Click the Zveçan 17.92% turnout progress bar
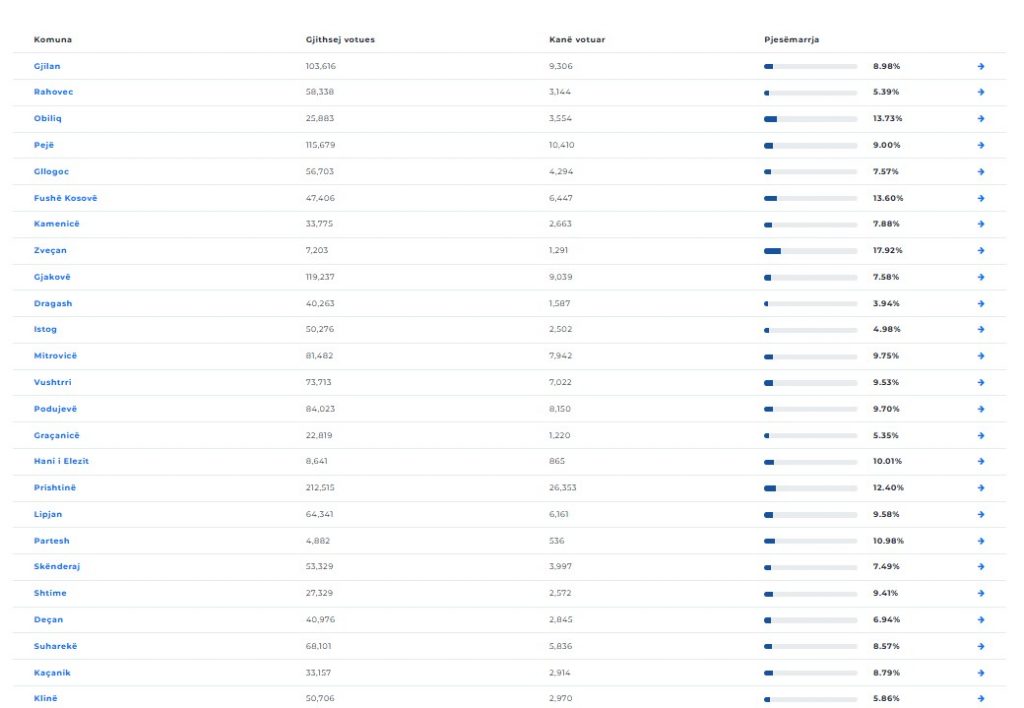 pos(810,251)
